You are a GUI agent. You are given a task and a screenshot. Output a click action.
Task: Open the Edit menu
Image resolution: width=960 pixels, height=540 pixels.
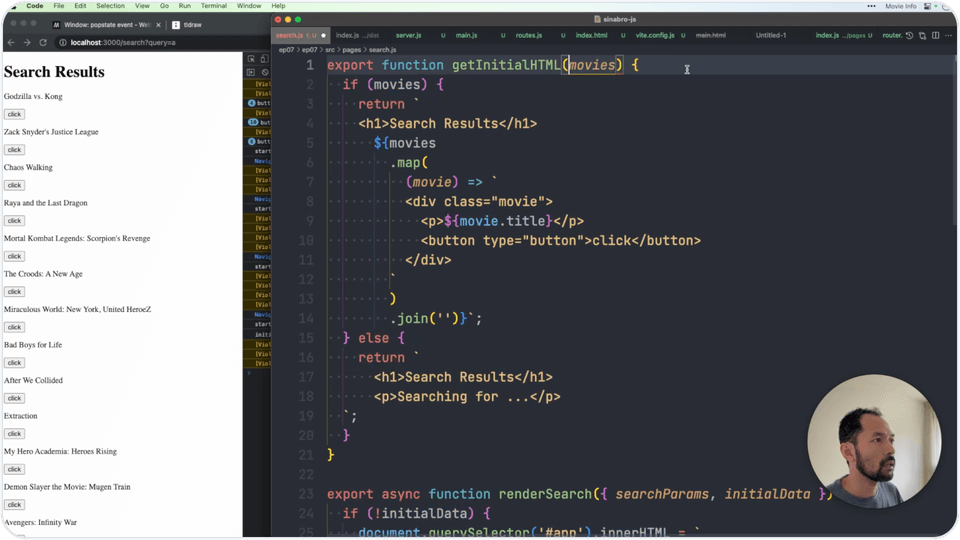pyautogui.click(x=80, y=6)
